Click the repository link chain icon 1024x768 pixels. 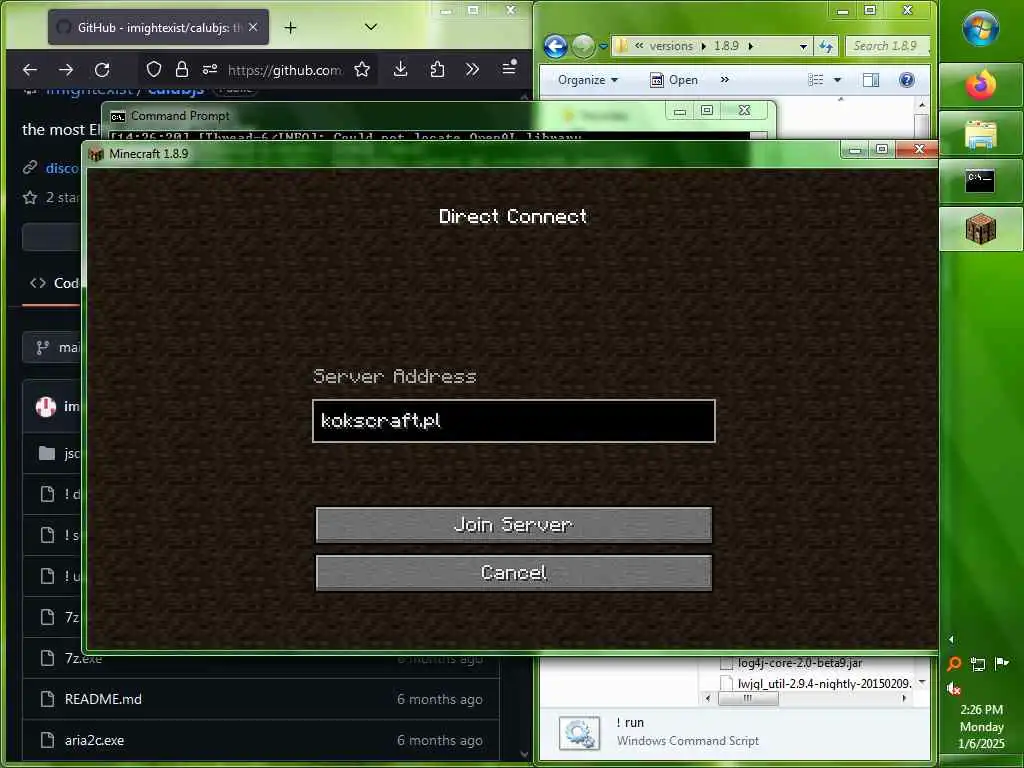tap(30, 168)
